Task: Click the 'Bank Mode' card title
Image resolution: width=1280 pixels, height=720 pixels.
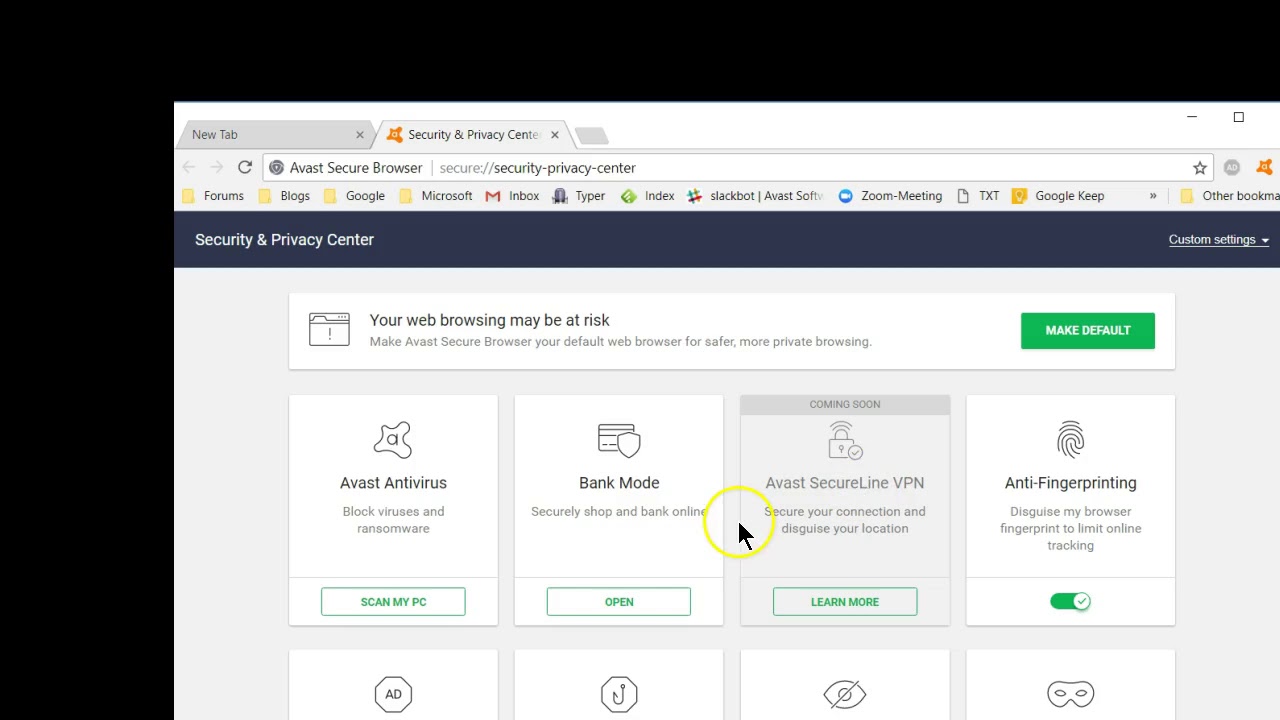Action: pos(619,483)
